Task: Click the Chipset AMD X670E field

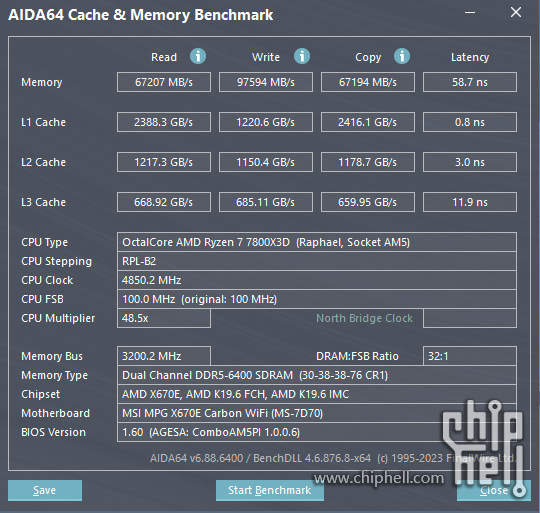Action: coord(317,394)
